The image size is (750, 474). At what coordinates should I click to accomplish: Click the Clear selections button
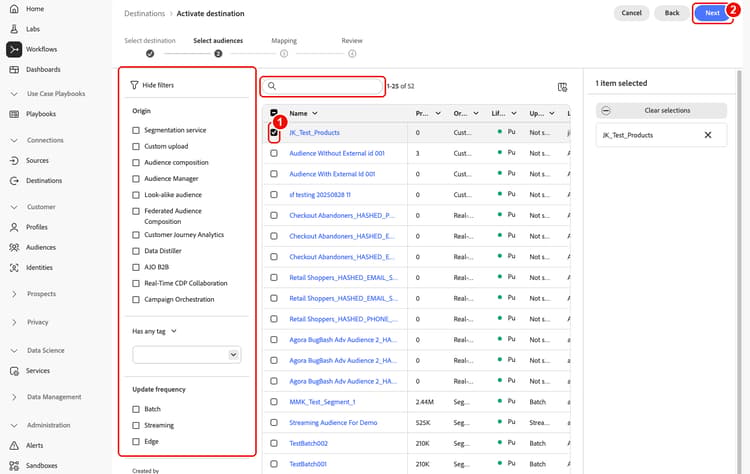click(662, 110)
